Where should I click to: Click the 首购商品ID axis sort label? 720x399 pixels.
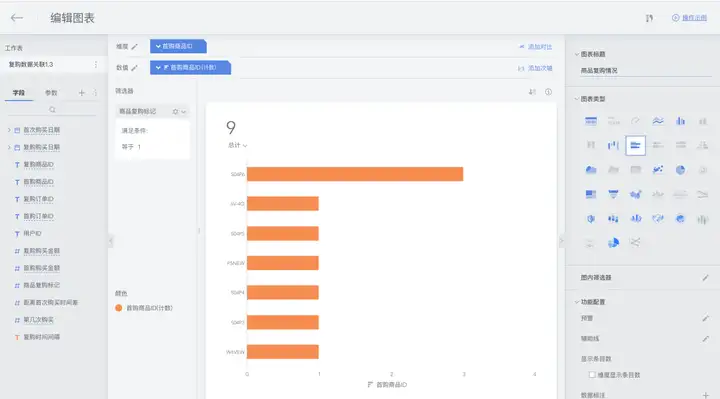click(x=387, y=385)
